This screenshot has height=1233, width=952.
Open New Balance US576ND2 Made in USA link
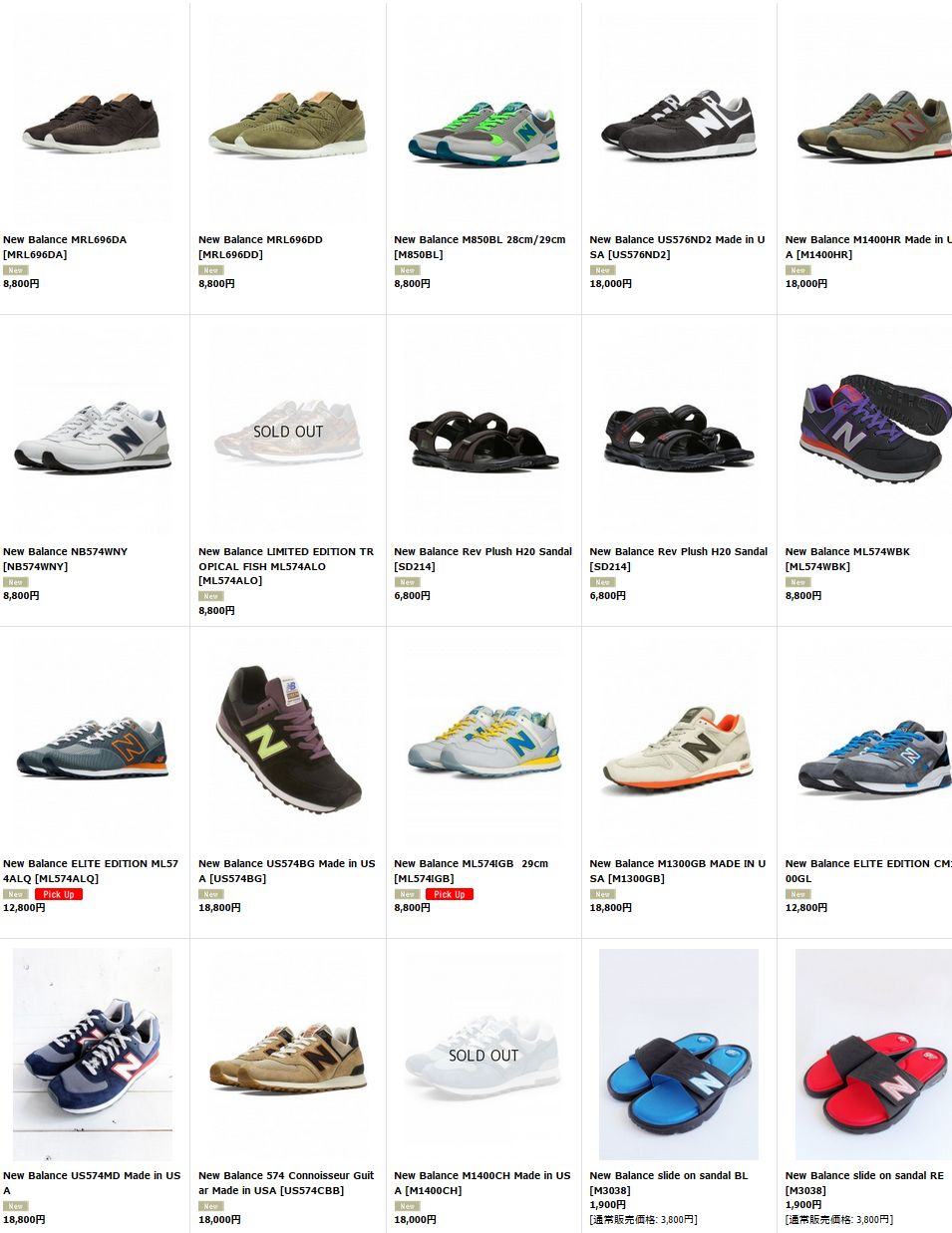pos(677,247)
